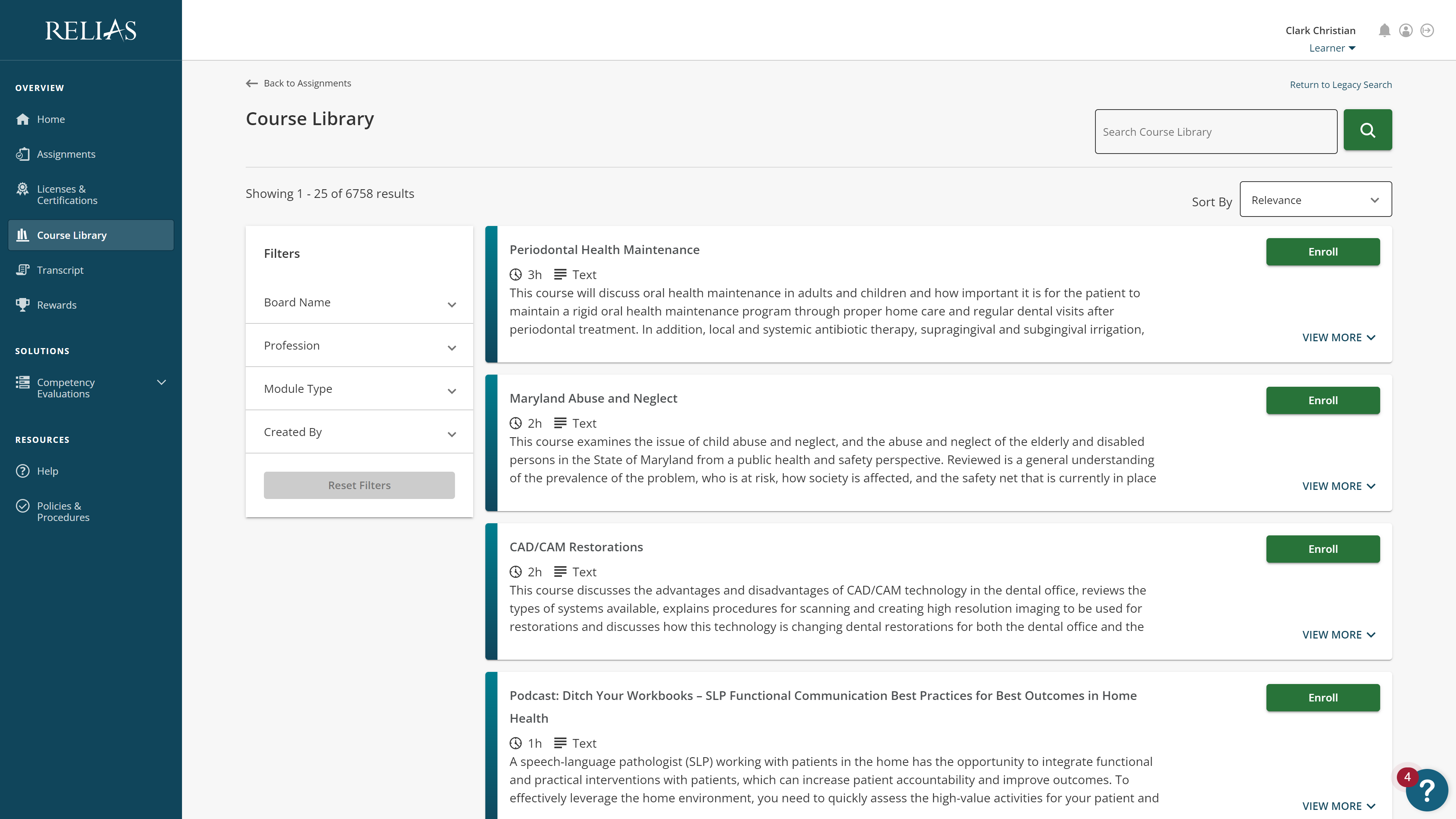This screenshot has width=1456, height=819.
Task: Open Assignments from the sidebar menu
Action: pos(66,154)
